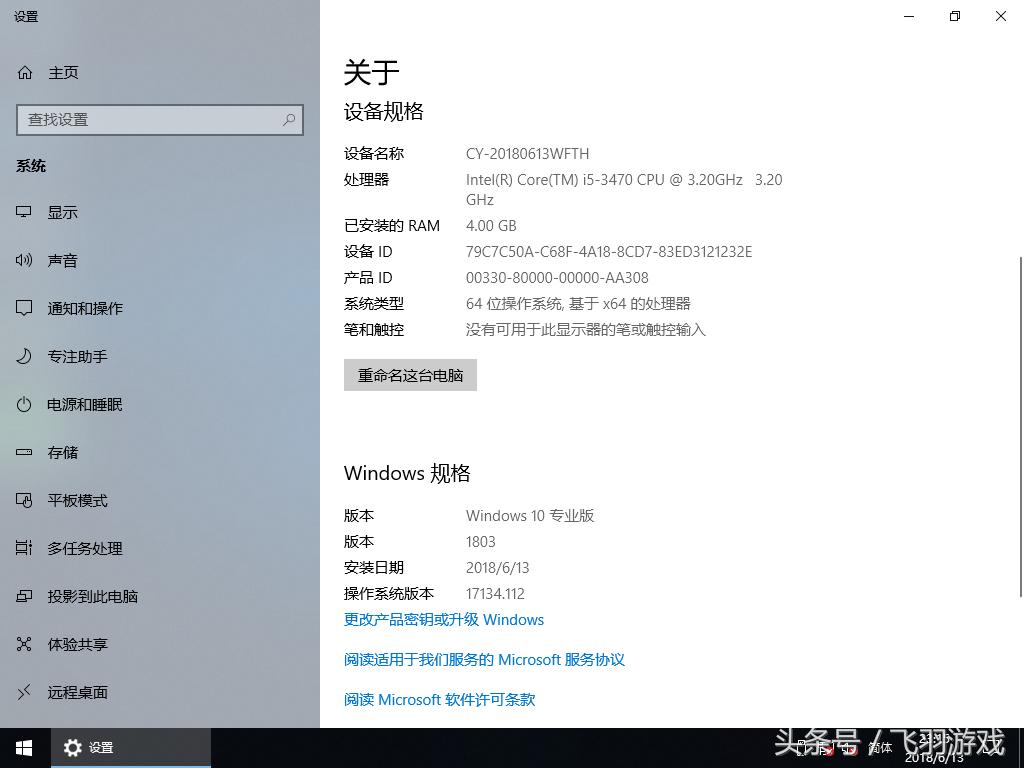Open Sound settings via speaker icon
The image size is (1024, 768).
point(24,261)
